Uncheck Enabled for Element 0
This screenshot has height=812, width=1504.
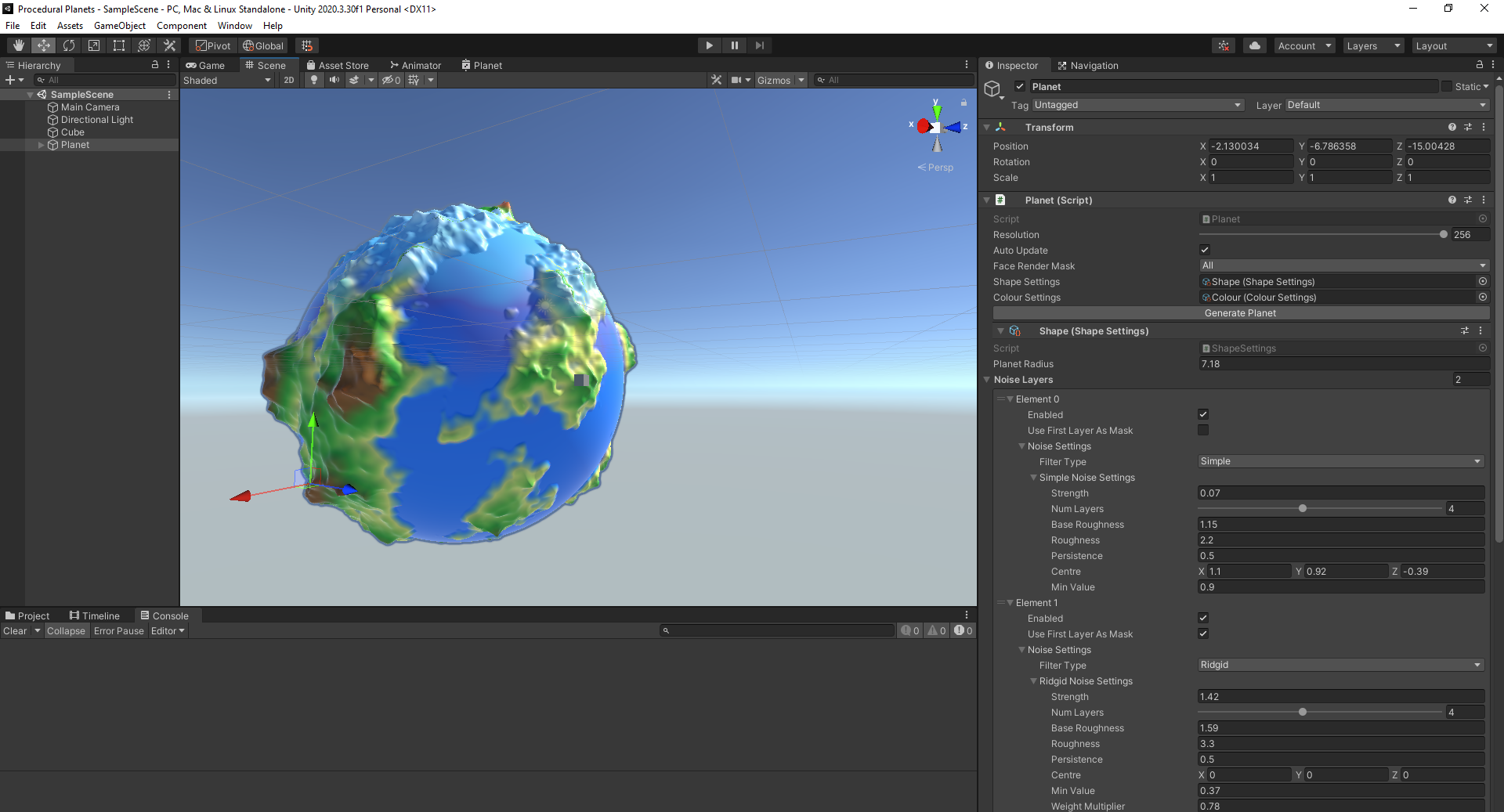(1203, 414)
